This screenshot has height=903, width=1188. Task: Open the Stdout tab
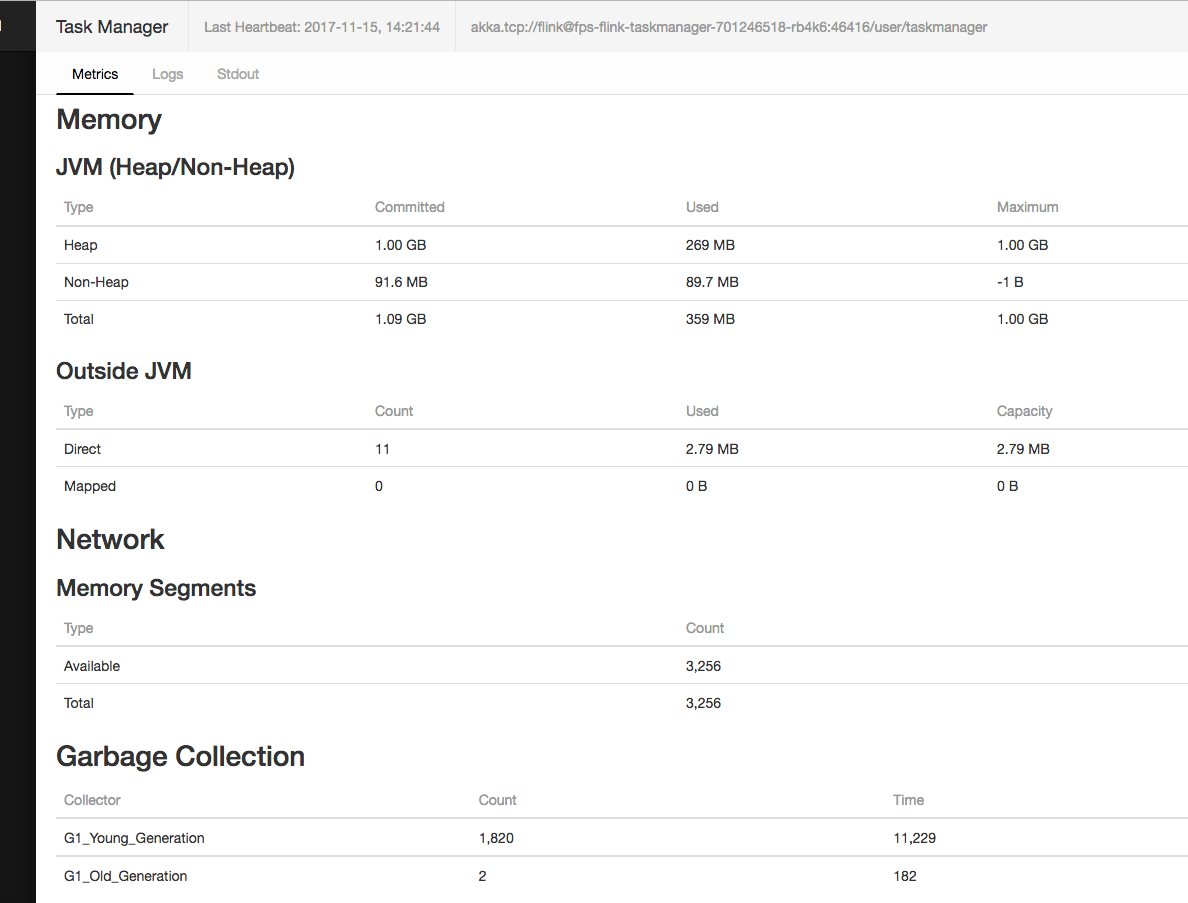pos(238,74)
